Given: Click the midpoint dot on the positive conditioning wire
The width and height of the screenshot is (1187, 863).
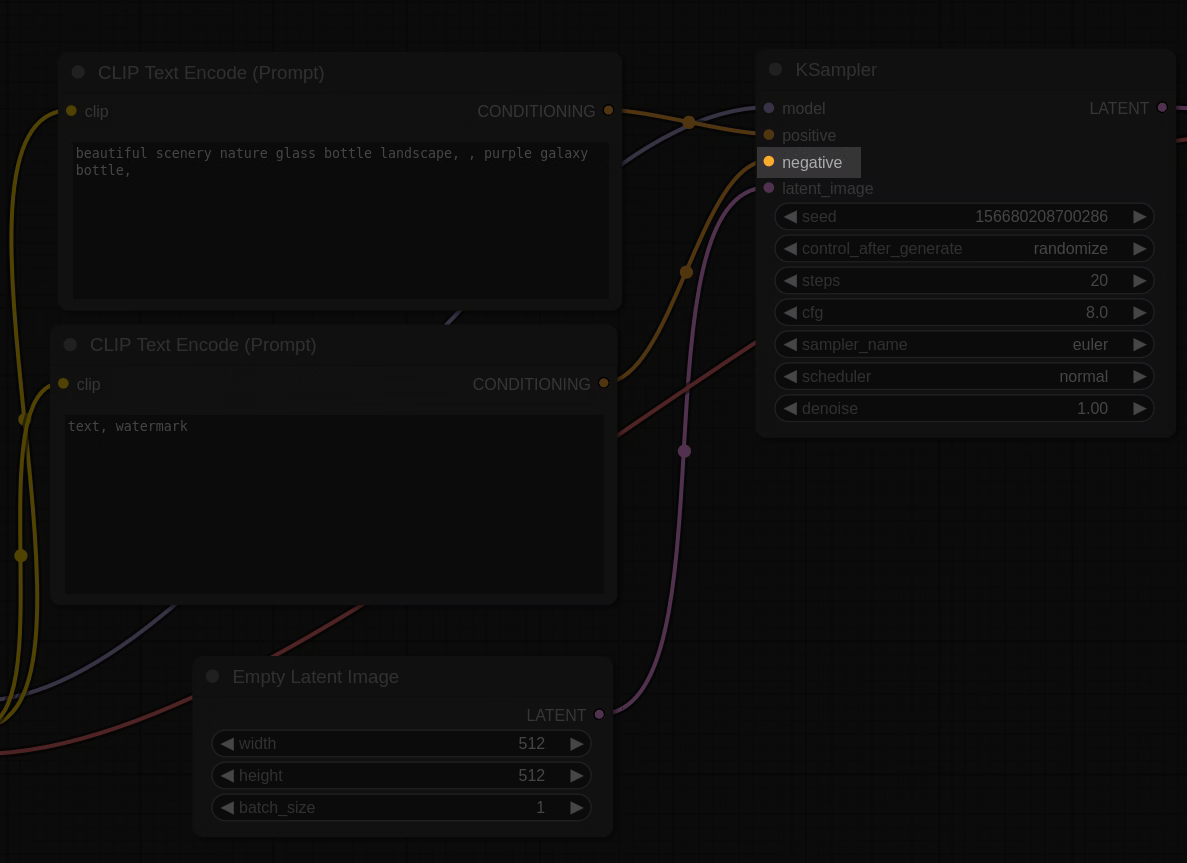Looking at the screenshot, I should pyautogui.click(x=689, y=122).
